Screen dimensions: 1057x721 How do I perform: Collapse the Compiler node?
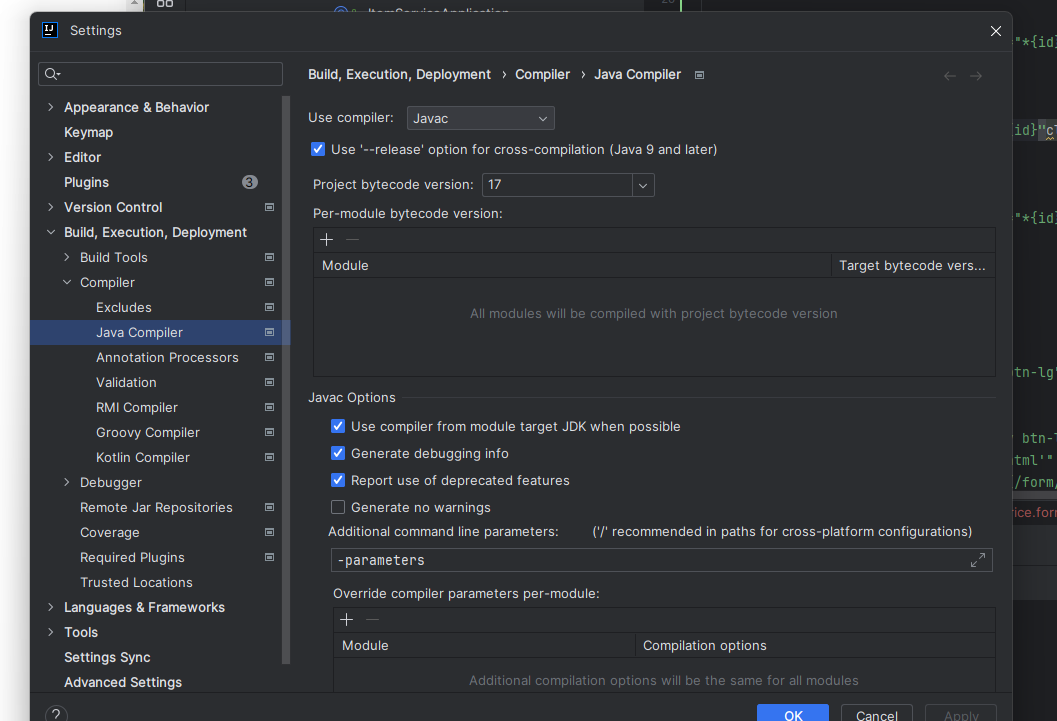pos(67,282)
